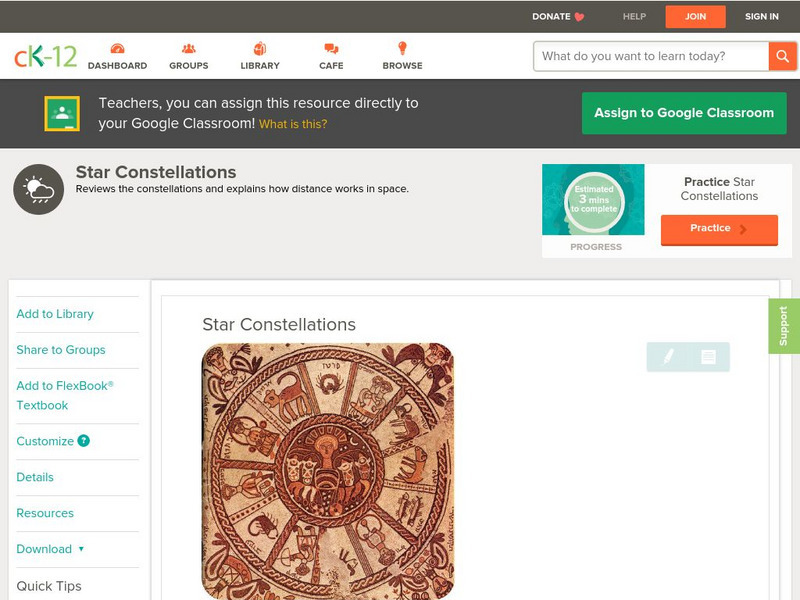
Task: Click the pencil highlight tool icon
Action: click(668, 356)
